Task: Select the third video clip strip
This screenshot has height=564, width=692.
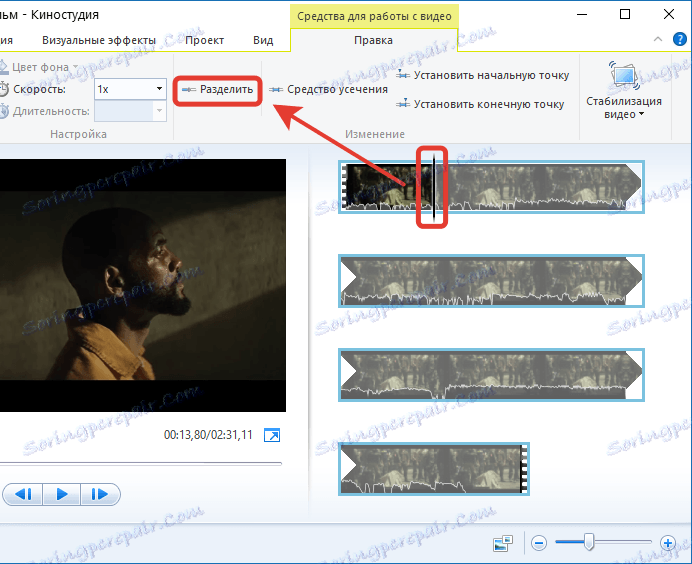Action: point(491,375)
